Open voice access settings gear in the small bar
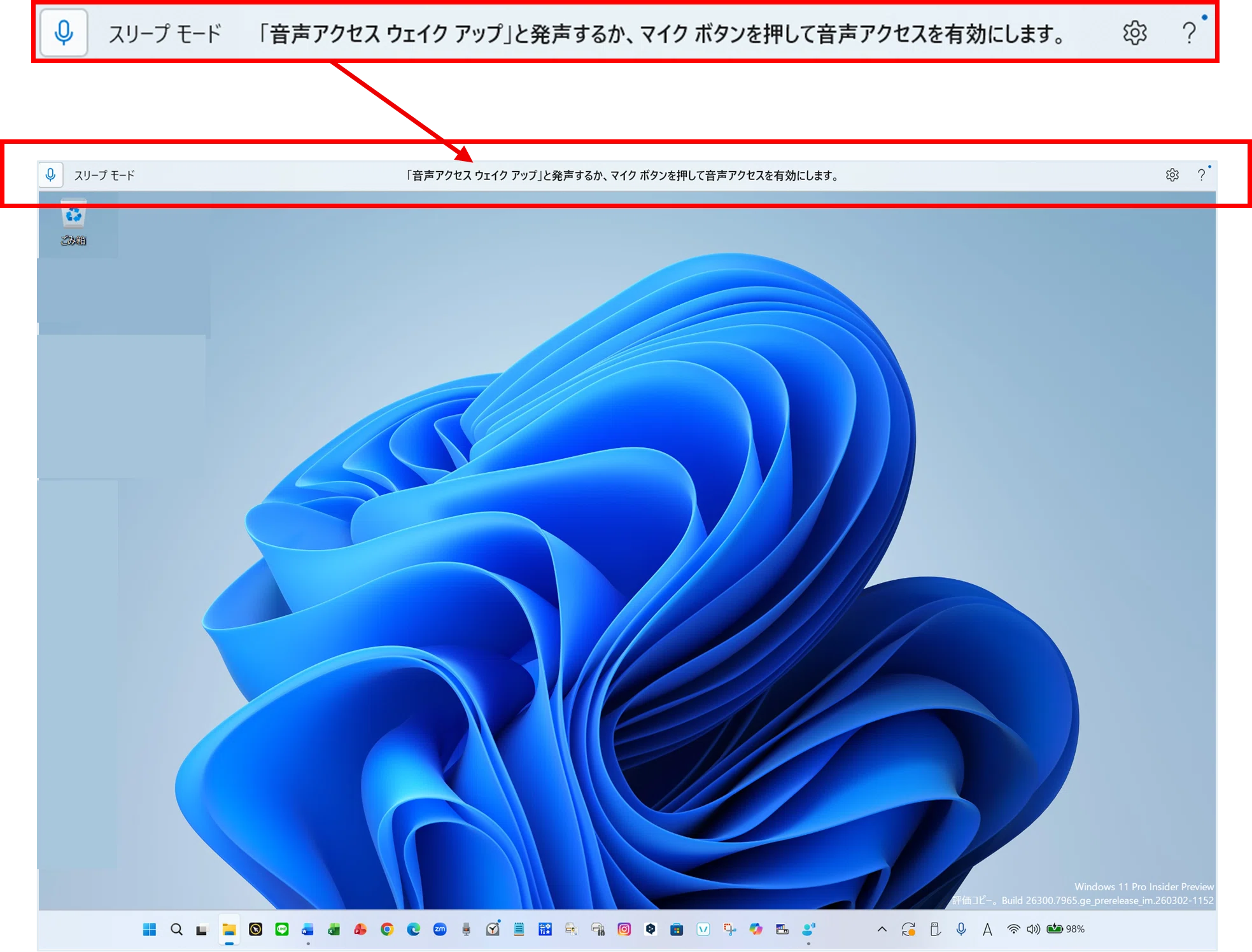 pyautogui.click(x=1172, y=175)
